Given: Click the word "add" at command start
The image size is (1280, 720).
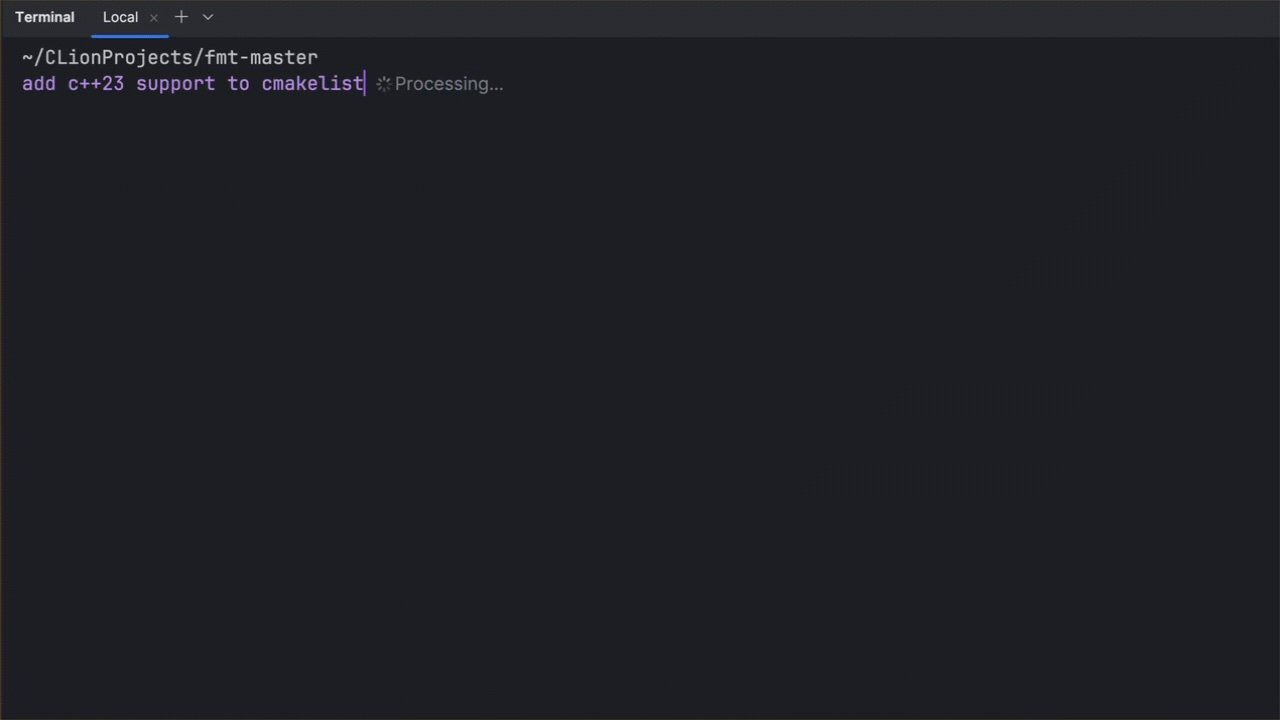Looking at the screenshot, I should tap(39, 84).
